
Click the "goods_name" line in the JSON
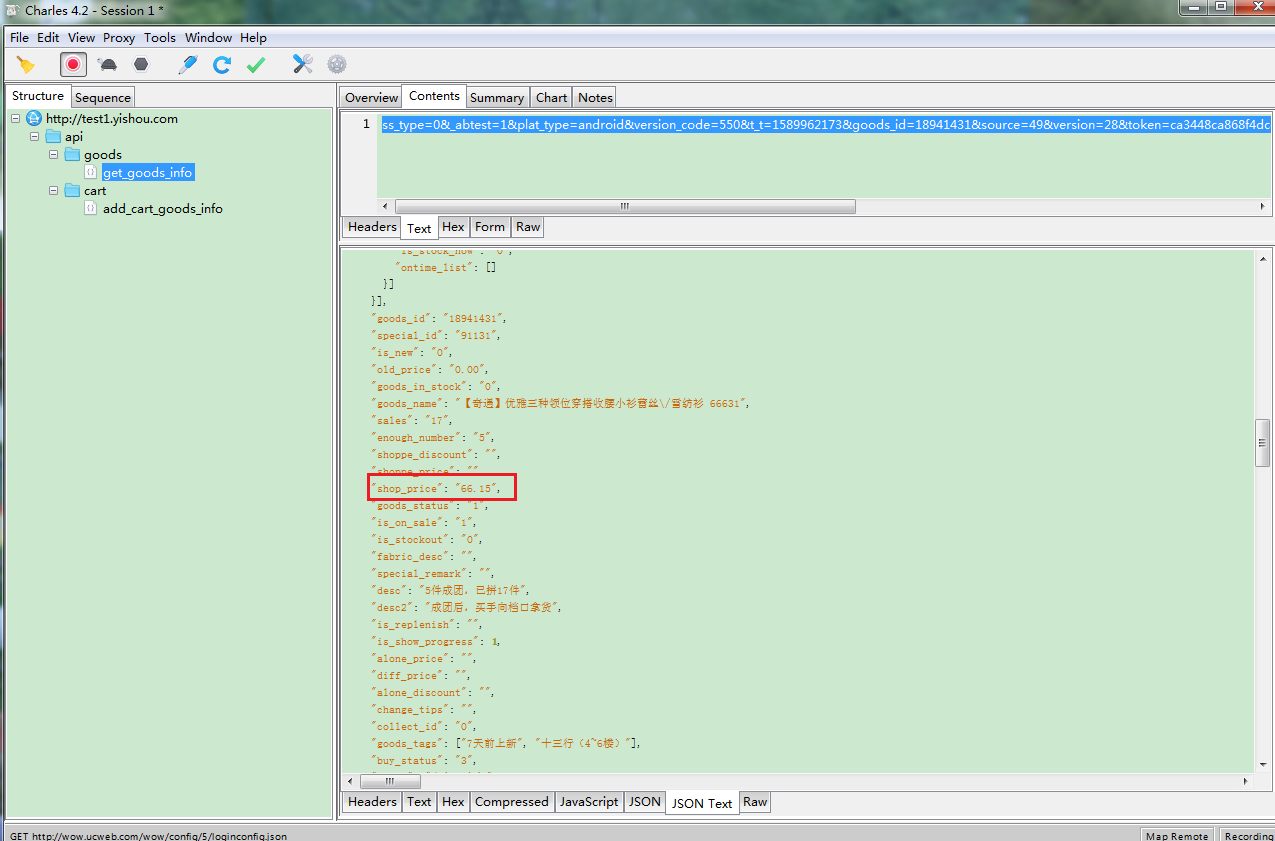pyautogui.click(x=561, y=404)
